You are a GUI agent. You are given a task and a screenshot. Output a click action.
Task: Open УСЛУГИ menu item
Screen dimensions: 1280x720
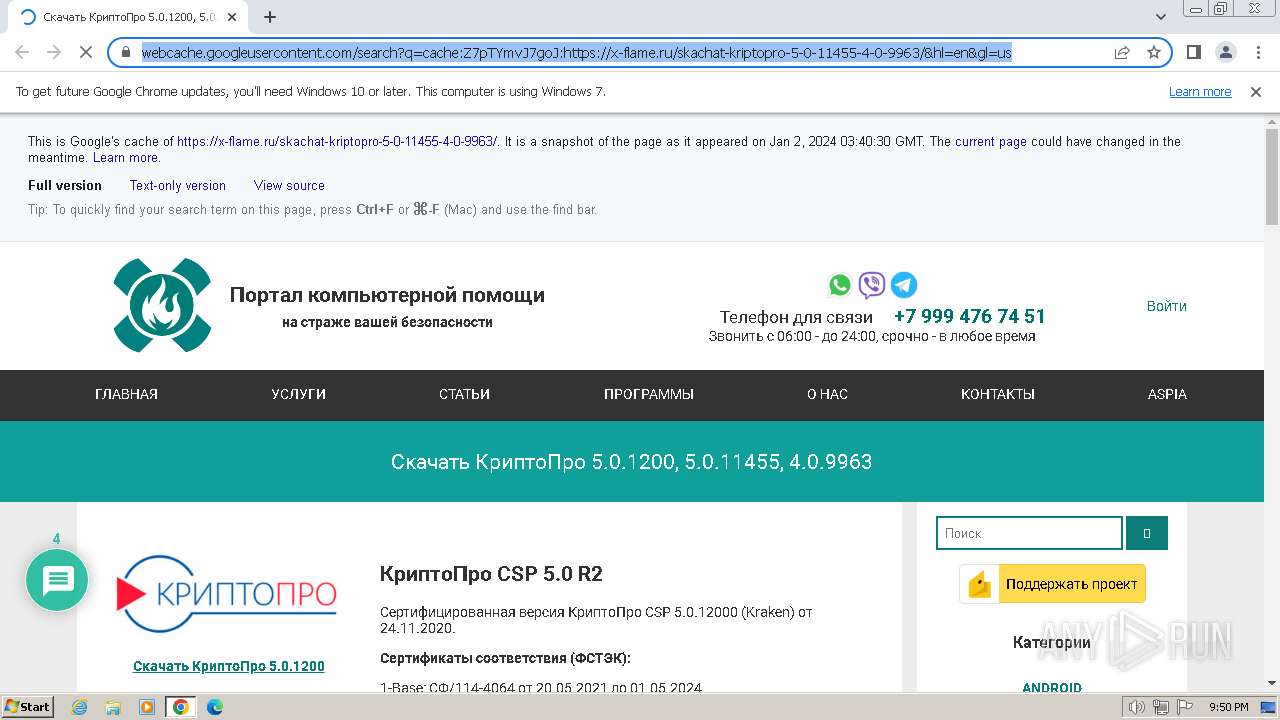pos(298,394)
